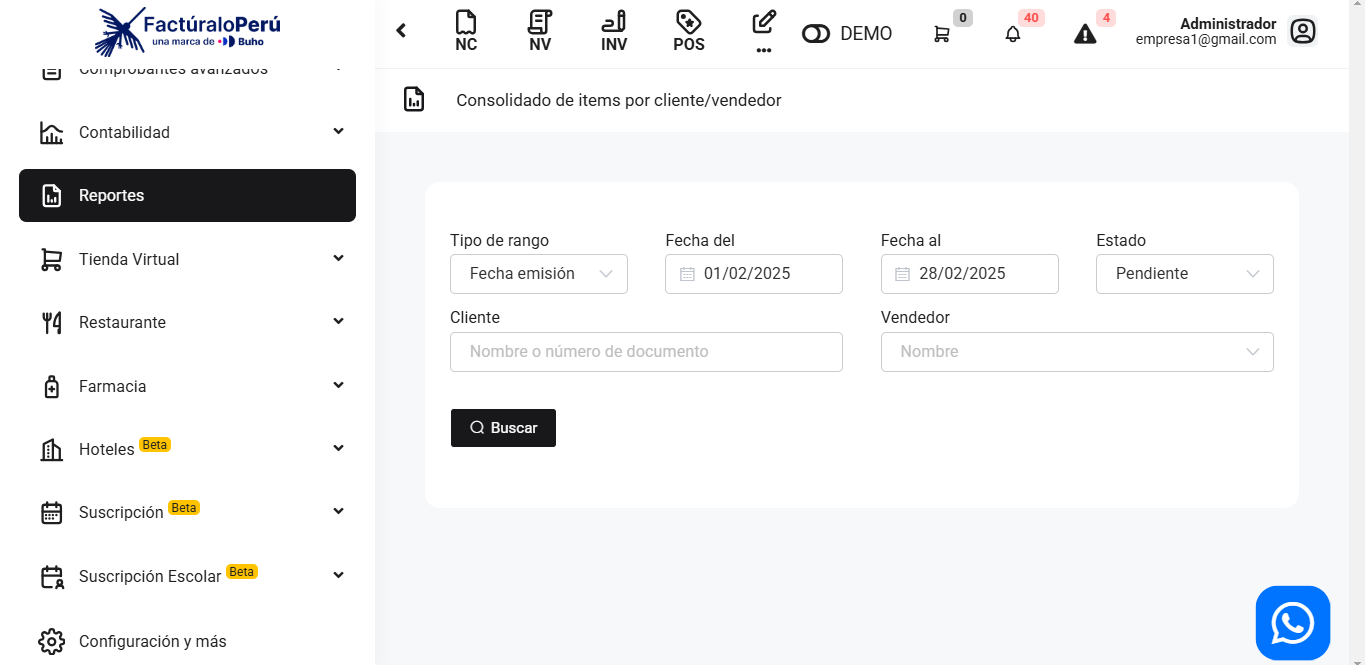1365x665 pixels.
Task: Open the Vendedor name dropdown
Action: [1076, 352]
